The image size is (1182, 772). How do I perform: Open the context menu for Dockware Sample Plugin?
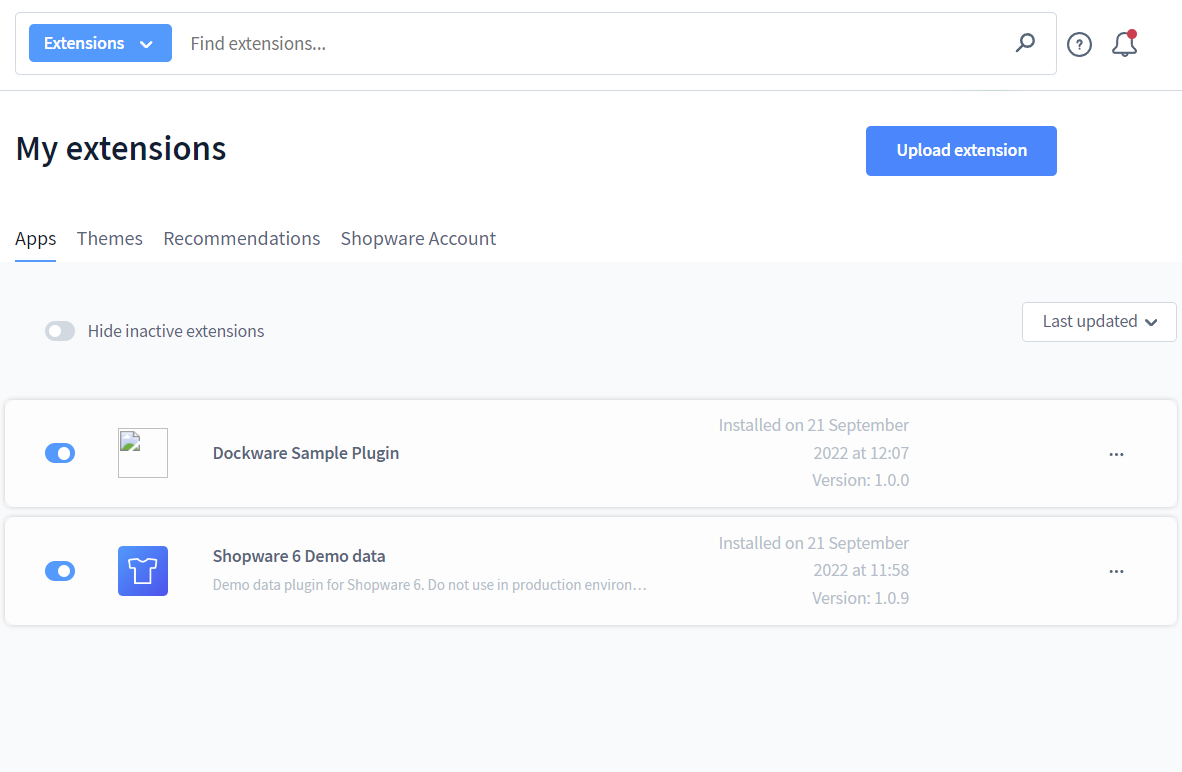tap(1116, 454)
